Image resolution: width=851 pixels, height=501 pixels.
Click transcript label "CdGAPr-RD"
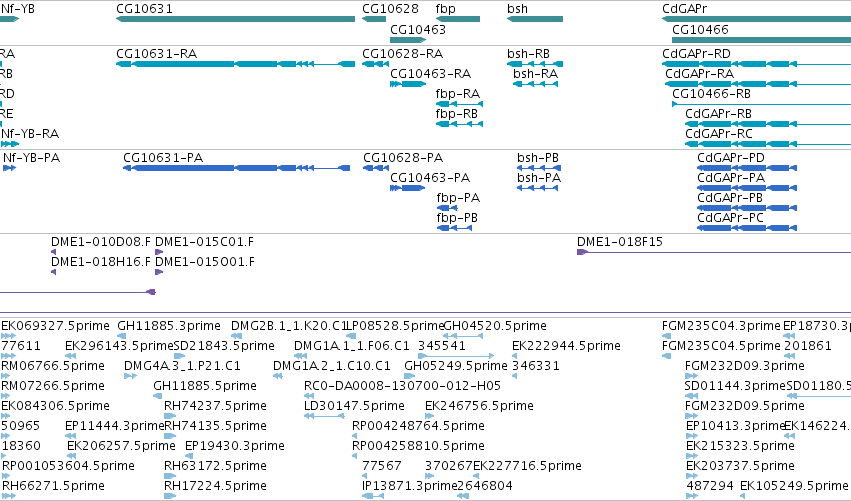pos(696,54)
